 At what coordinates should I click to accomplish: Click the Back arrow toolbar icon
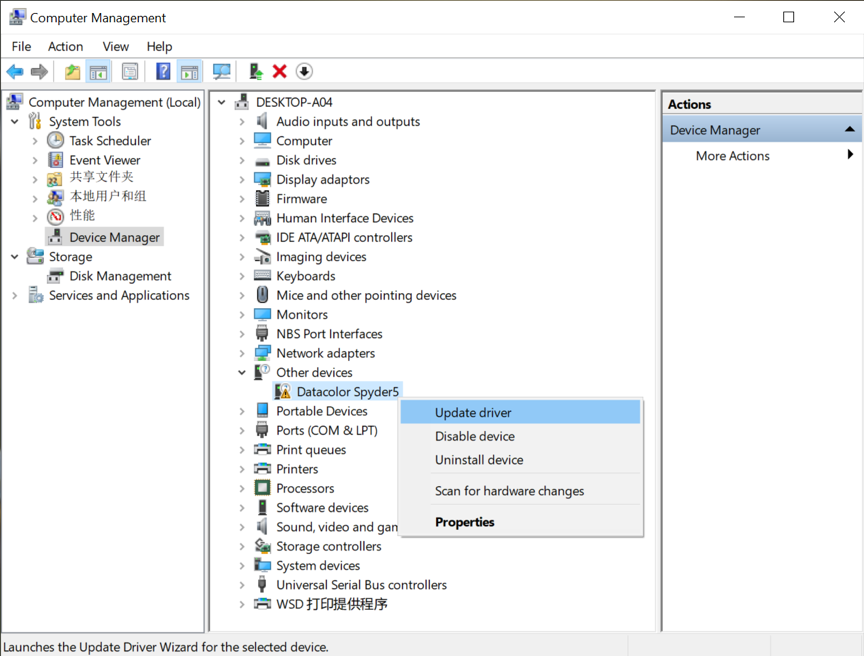pos(15,72)
